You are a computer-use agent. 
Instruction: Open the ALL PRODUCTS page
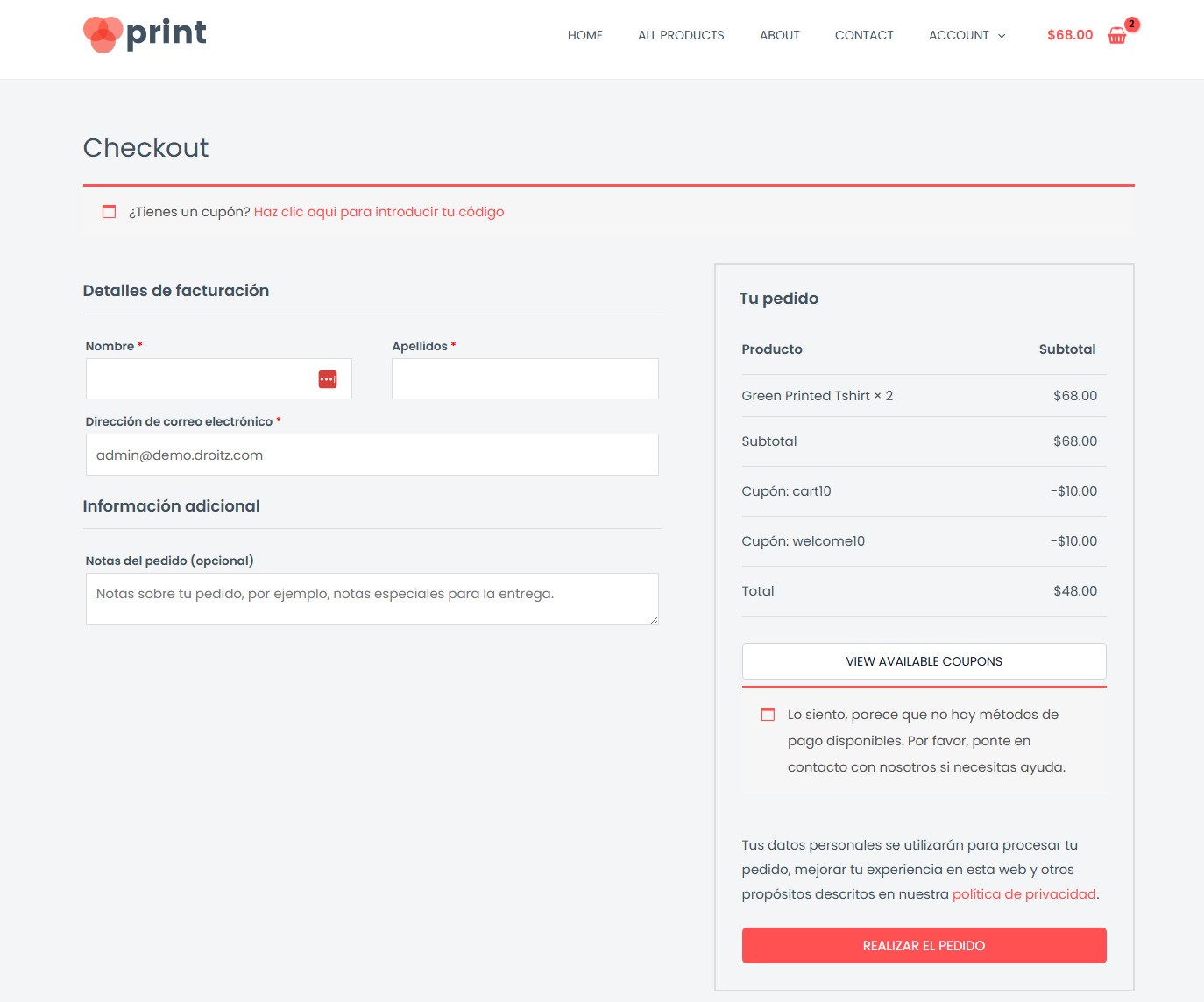tap(681, 35)
